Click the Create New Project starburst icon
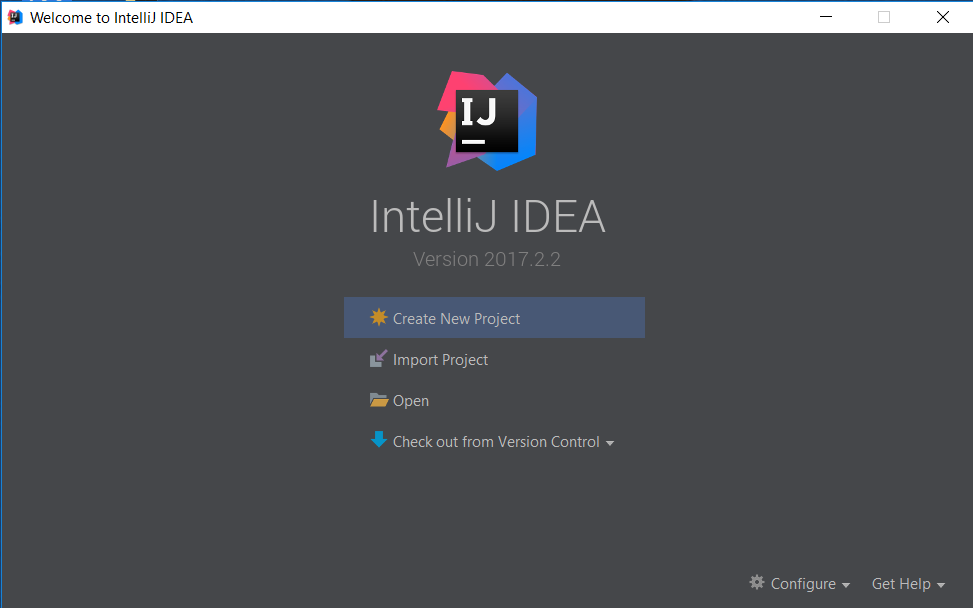Screen dimensions: 973x608 378,317
